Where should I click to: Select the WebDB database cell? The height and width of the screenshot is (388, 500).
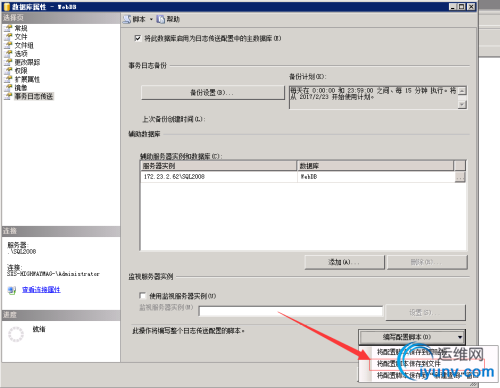pos(376,177)
